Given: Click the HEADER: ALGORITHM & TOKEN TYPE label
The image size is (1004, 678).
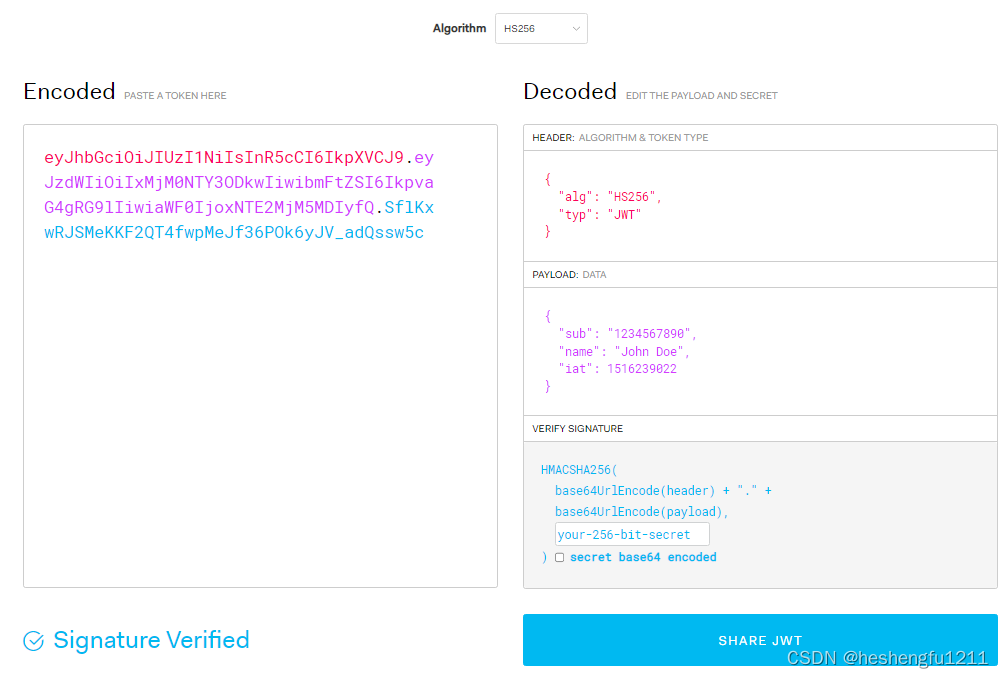Looking at the screenshot, I should click(620, 138).
